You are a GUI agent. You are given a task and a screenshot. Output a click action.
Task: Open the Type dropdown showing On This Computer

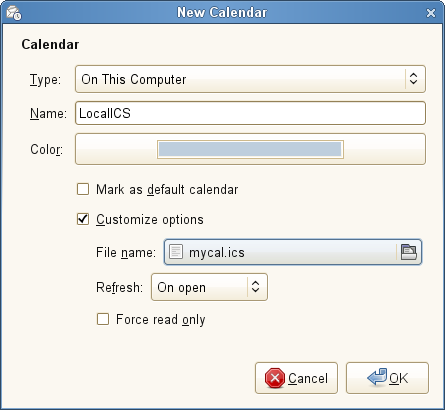(250, 79)
